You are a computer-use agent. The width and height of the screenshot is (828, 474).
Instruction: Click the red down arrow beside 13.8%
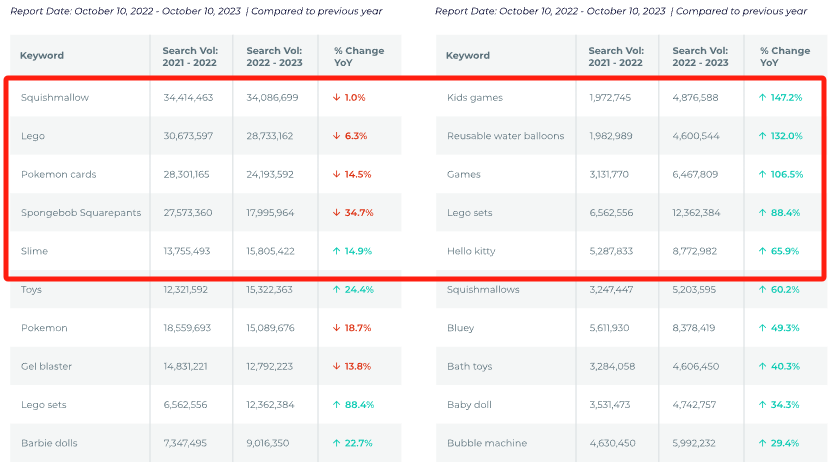click(336, 366)
